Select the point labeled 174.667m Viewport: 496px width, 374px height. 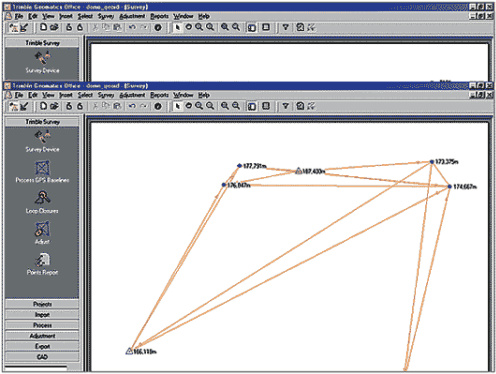[449, 187]
